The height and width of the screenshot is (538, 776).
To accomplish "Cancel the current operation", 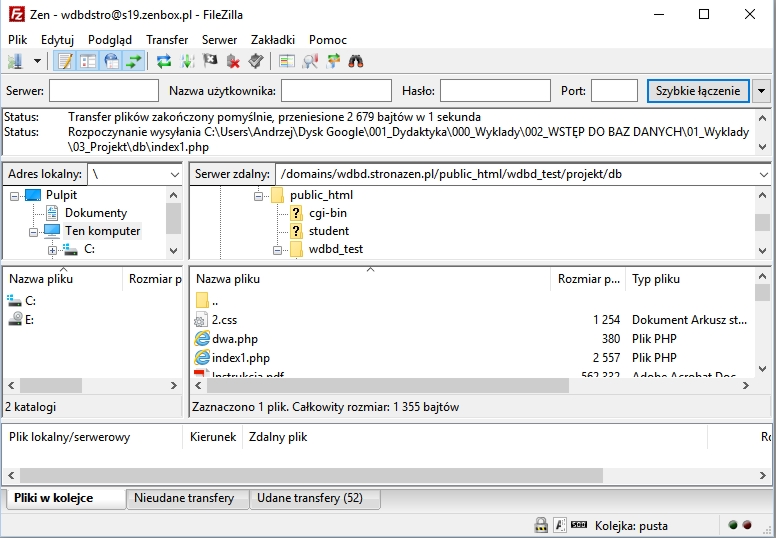I will click(x=210, y=61).
